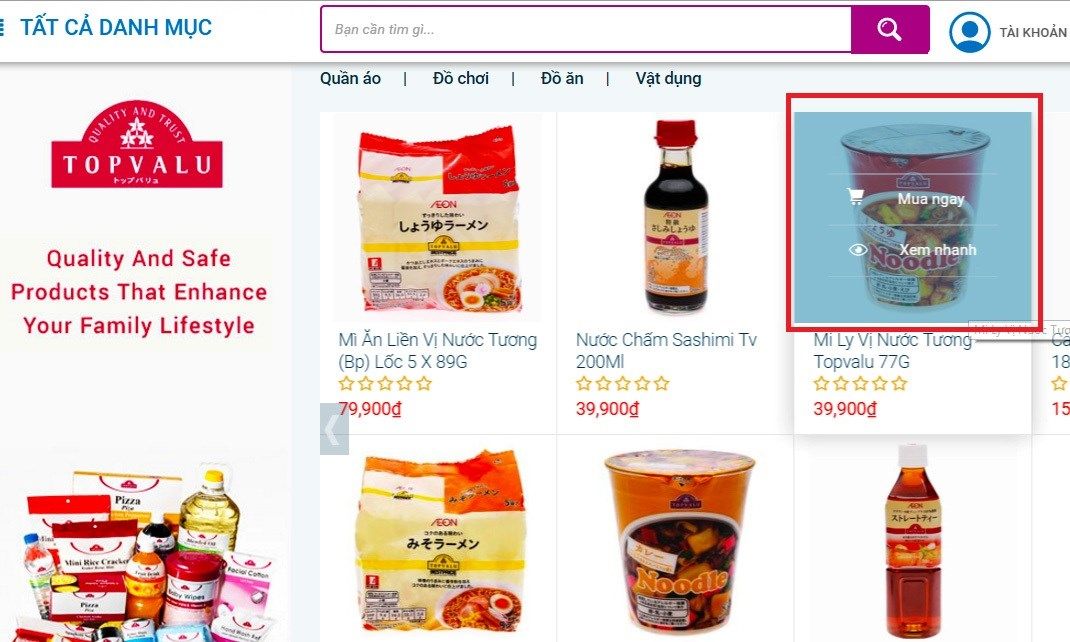Open the Vật dụng tab
Screen dimensions: 1070x642
668,78
